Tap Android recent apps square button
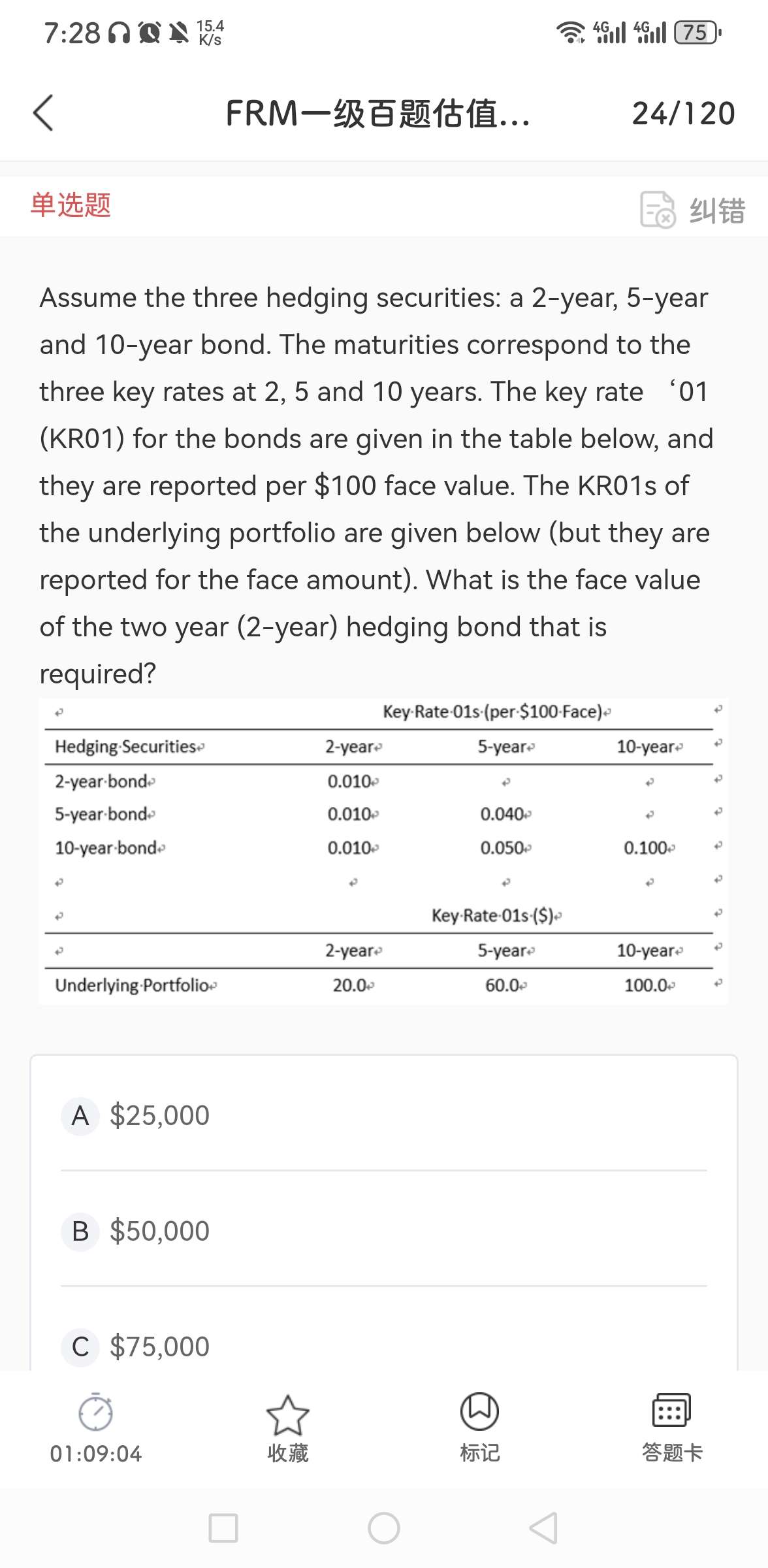This screenshot has width=768, height=1568. [x=223, y=1528]
